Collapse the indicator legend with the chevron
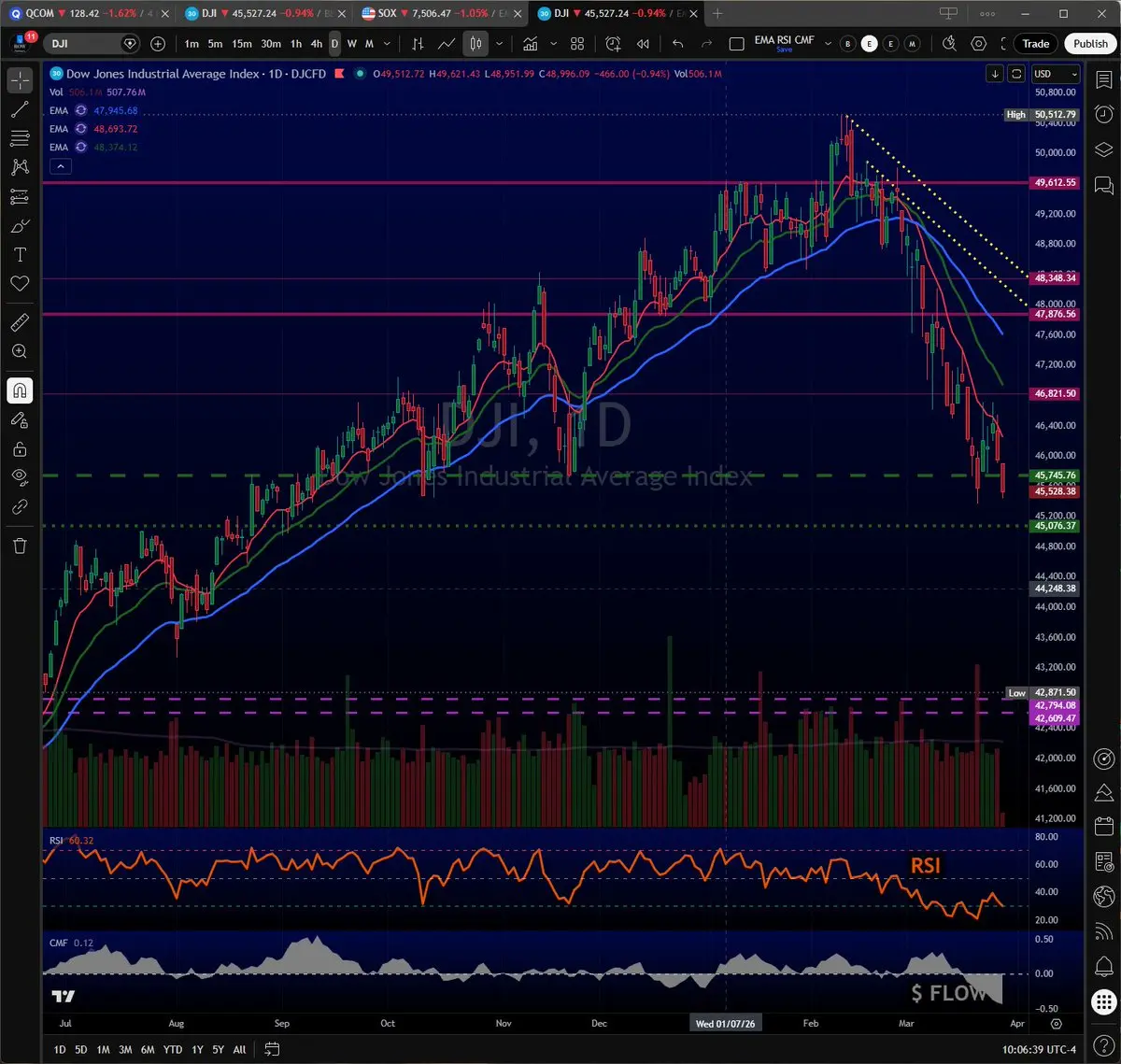Viewport: 1121px width, 1064px height. click(60, 166)
